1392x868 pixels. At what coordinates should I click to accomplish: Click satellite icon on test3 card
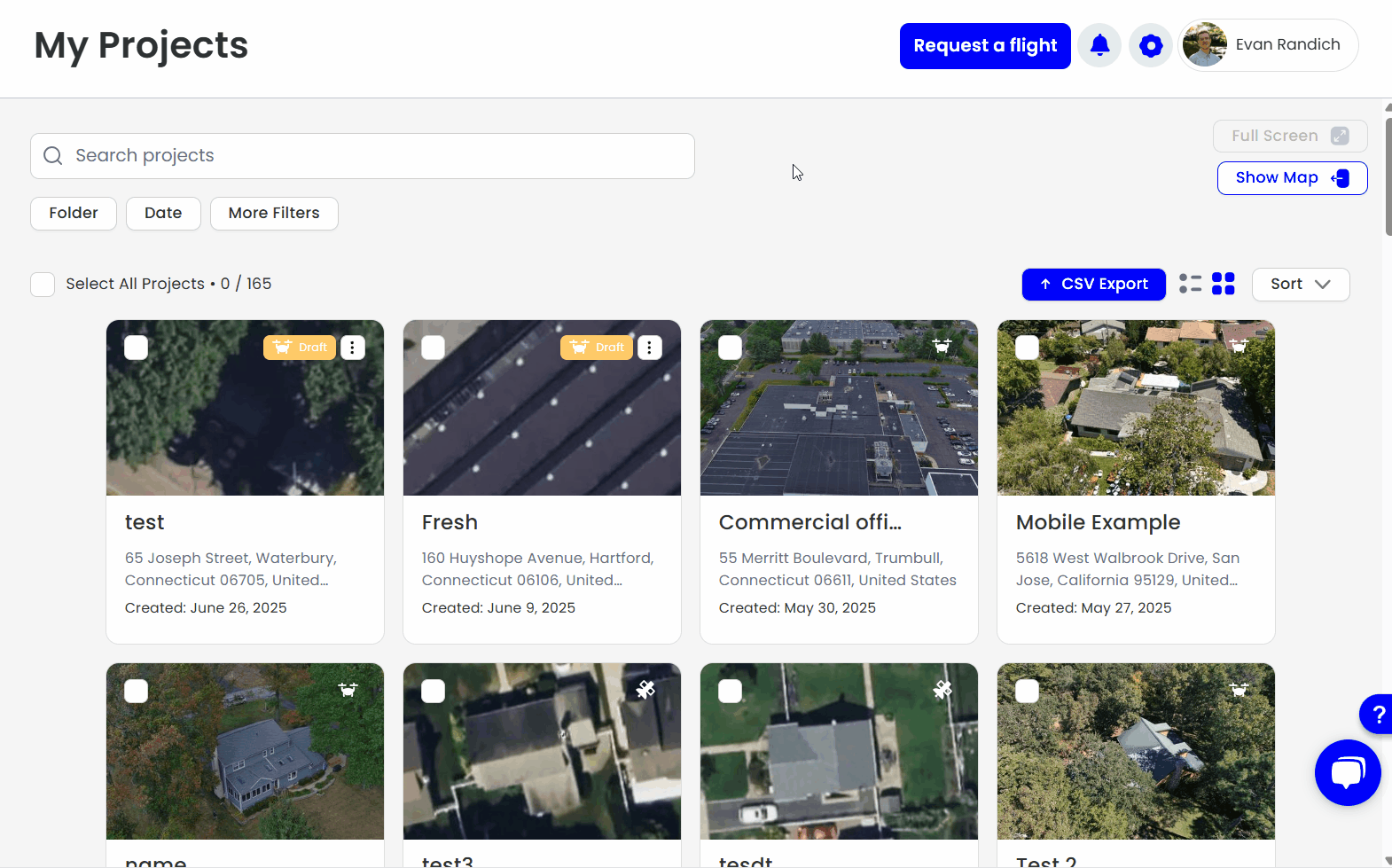(645, 689)
